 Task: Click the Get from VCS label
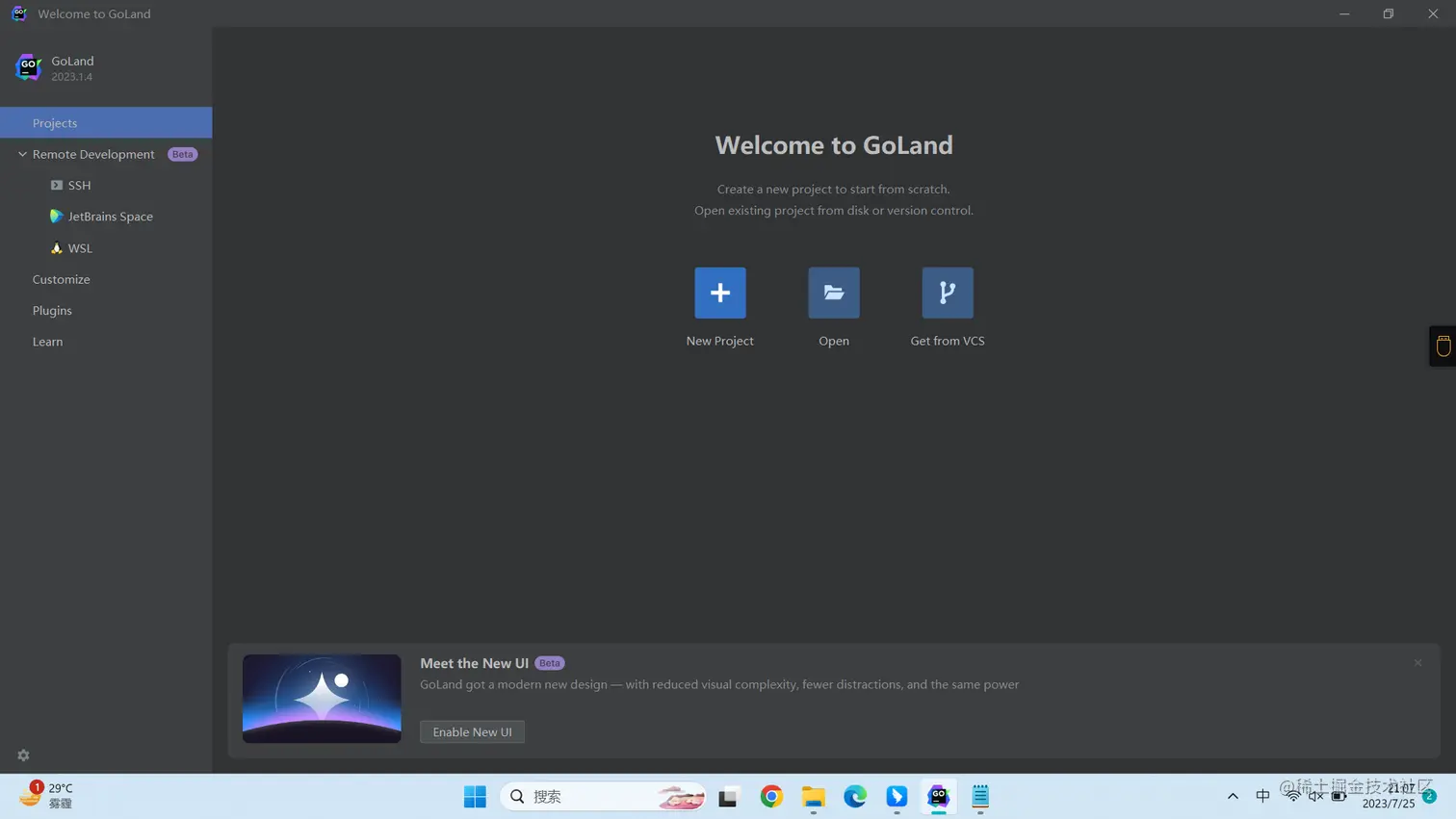pos(948,341)
